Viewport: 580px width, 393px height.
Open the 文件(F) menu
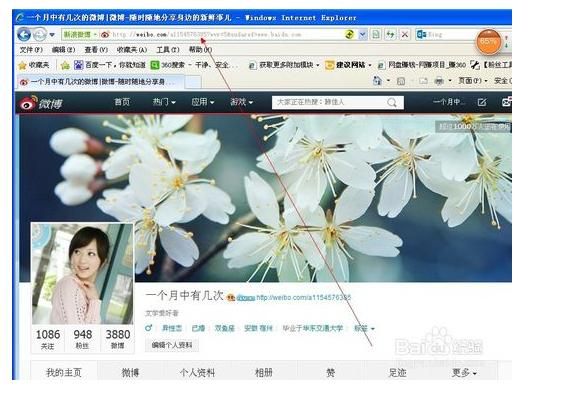pyautogui.click(x=31, y=50)
